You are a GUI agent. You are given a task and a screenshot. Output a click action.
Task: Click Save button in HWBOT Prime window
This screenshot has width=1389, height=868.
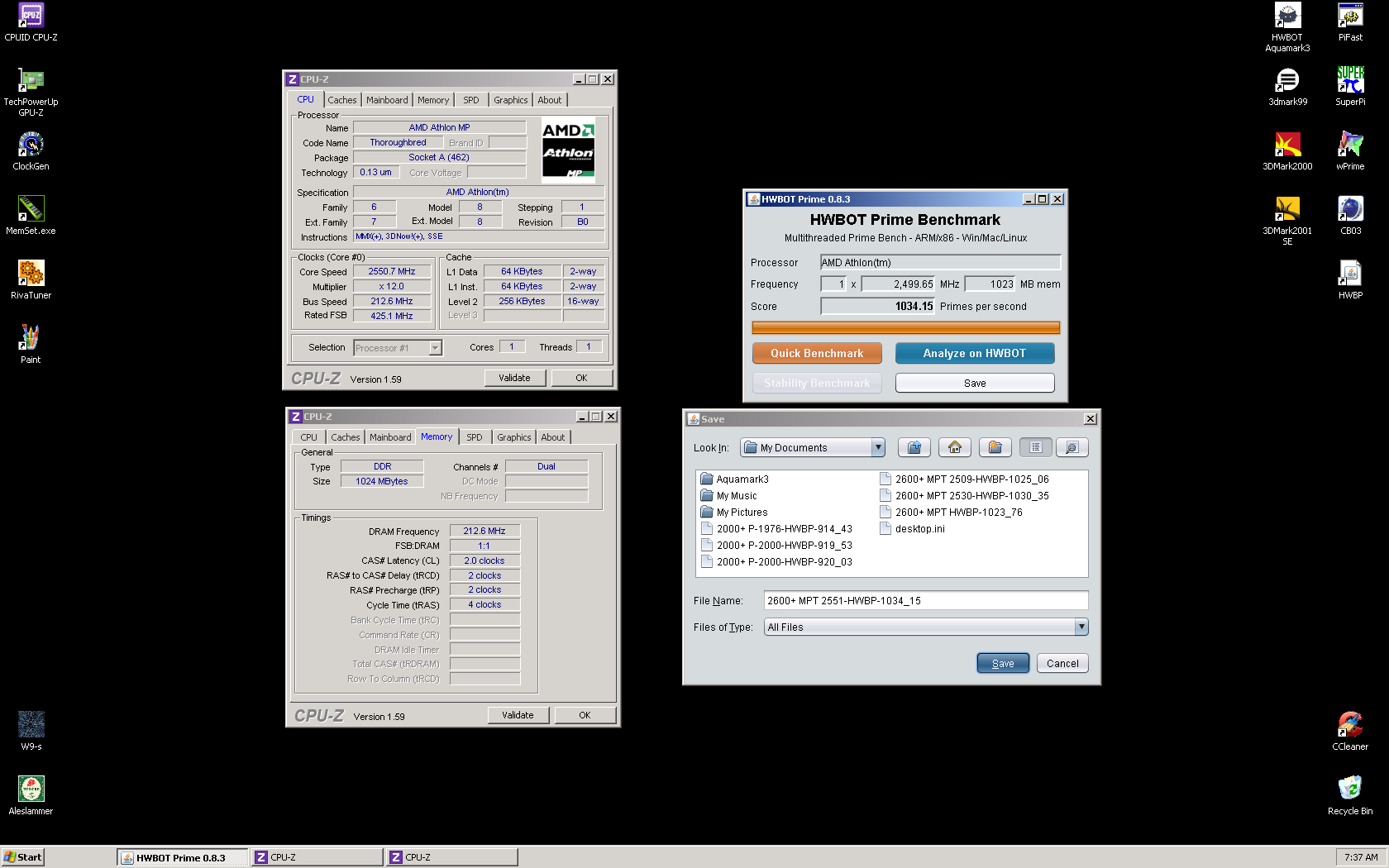click(975, 383)
